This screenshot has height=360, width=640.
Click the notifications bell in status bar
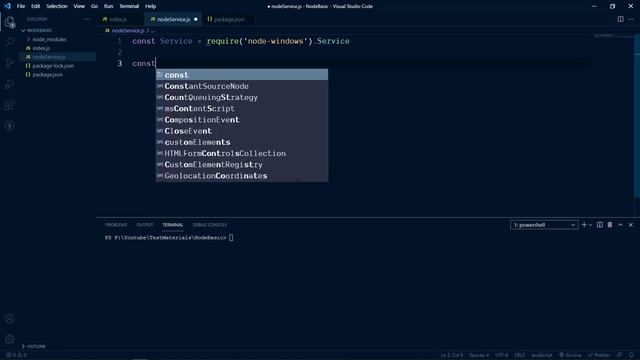coord(631,355)
